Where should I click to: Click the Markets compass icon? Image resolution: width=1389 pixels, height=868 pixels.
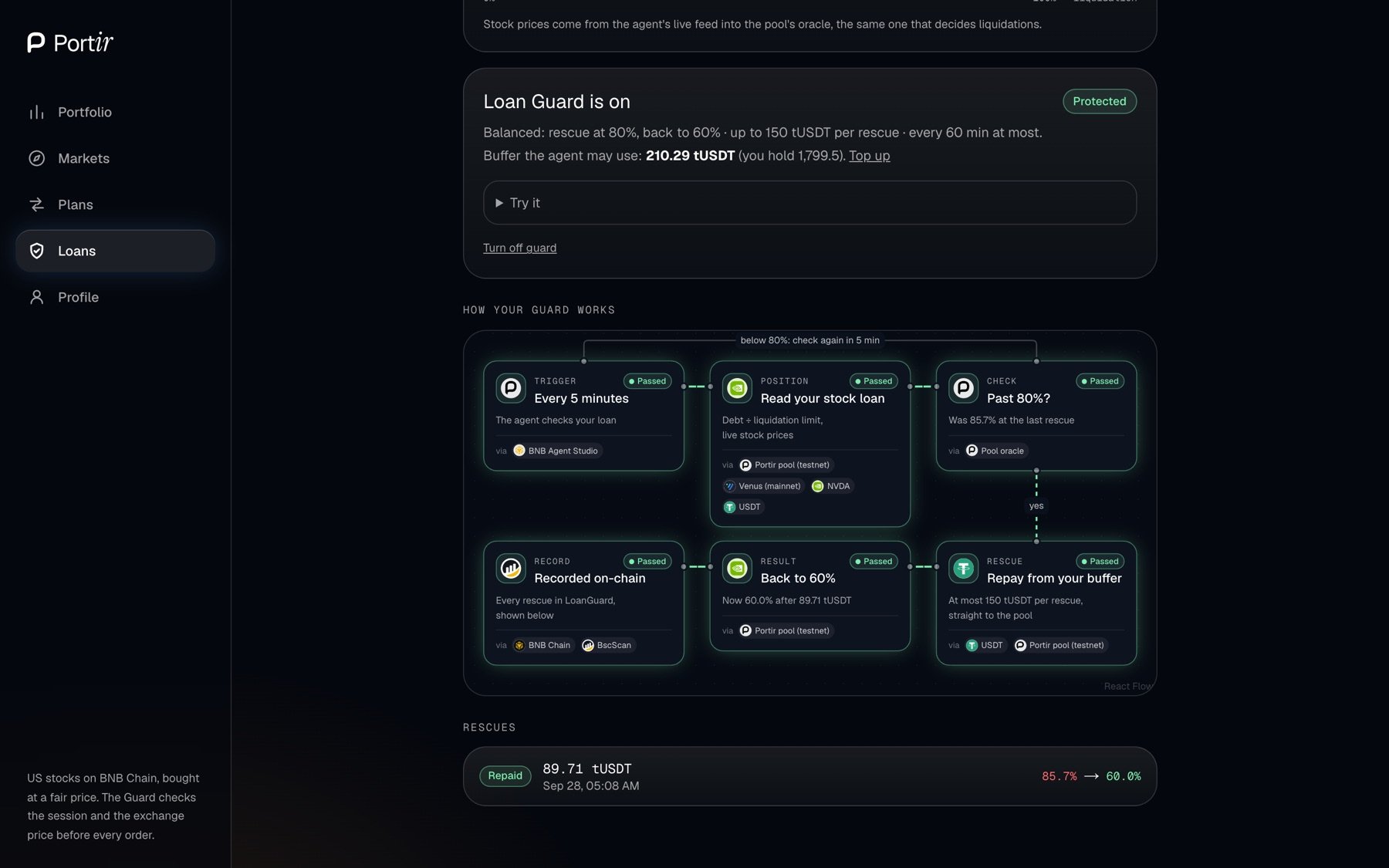click(x=36, y=159)
